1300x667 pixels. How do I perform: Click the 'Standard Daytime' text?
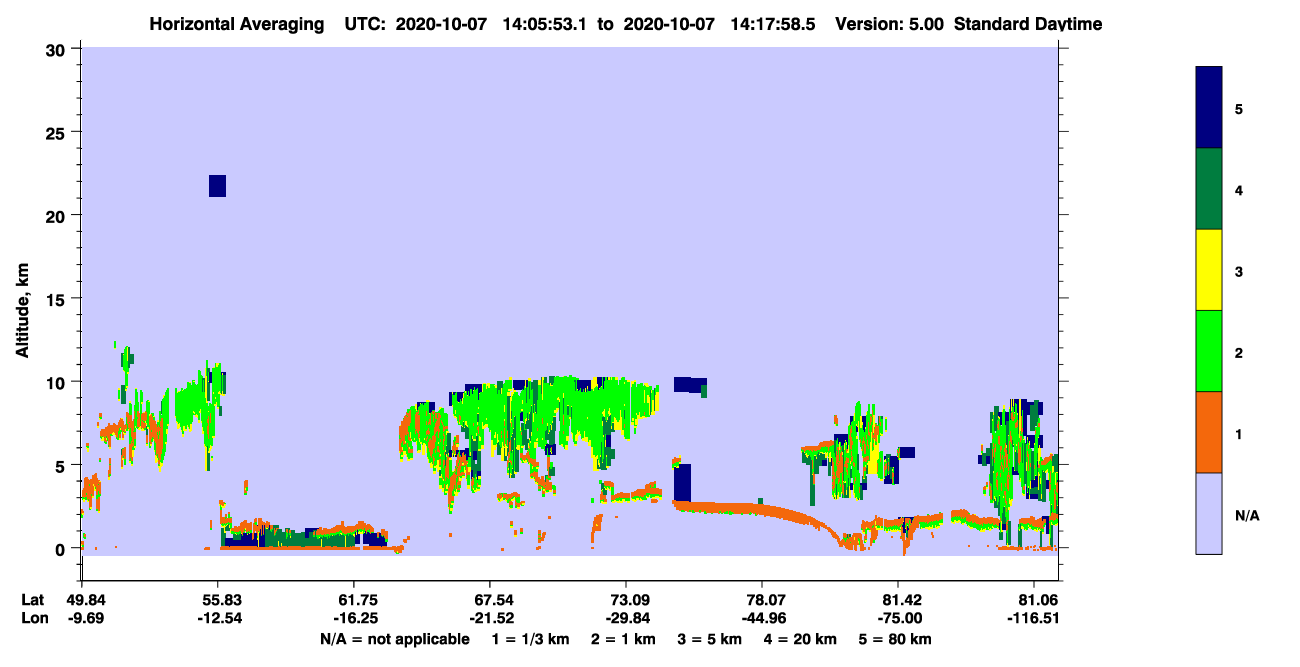coord(1028,24)
